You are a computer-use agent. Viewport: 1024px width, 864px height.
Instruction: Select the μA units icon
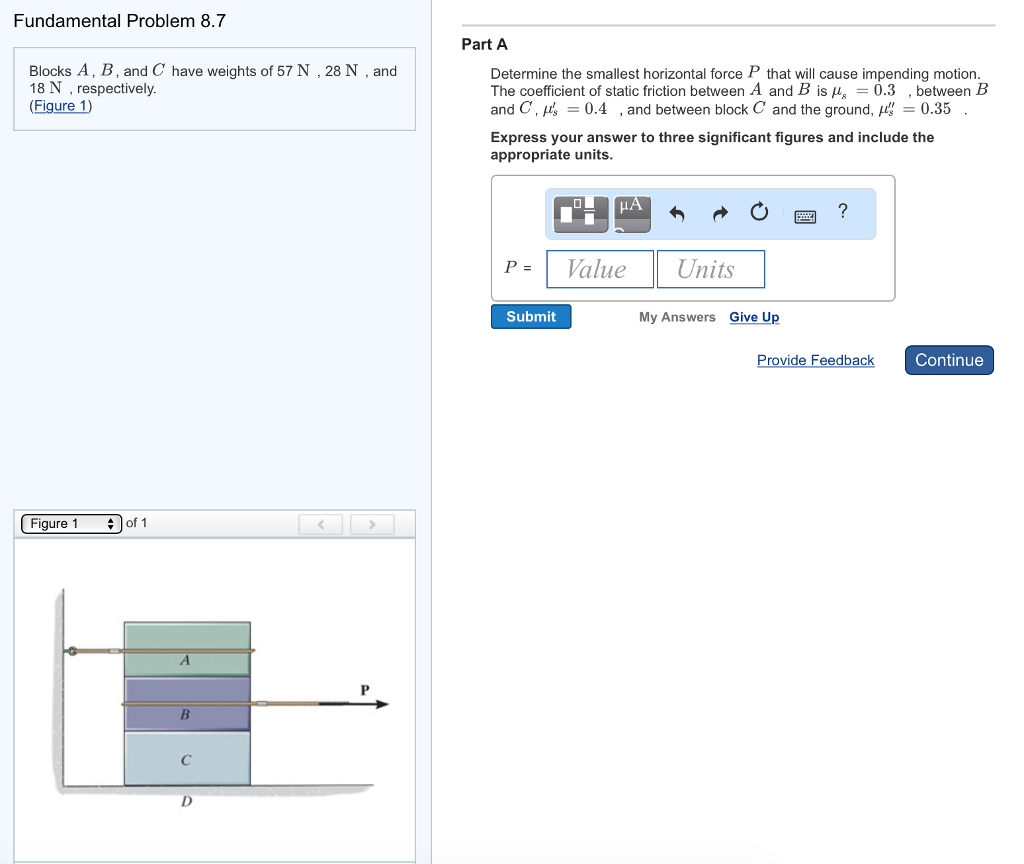[632, 212]
